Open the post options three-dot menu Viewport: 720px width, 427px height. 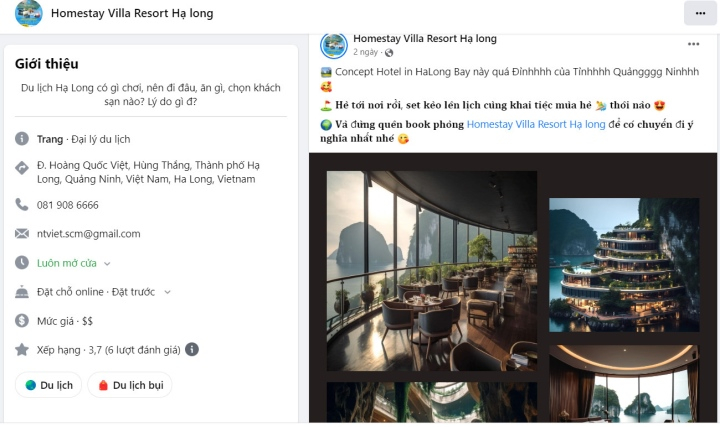point(693,44)
